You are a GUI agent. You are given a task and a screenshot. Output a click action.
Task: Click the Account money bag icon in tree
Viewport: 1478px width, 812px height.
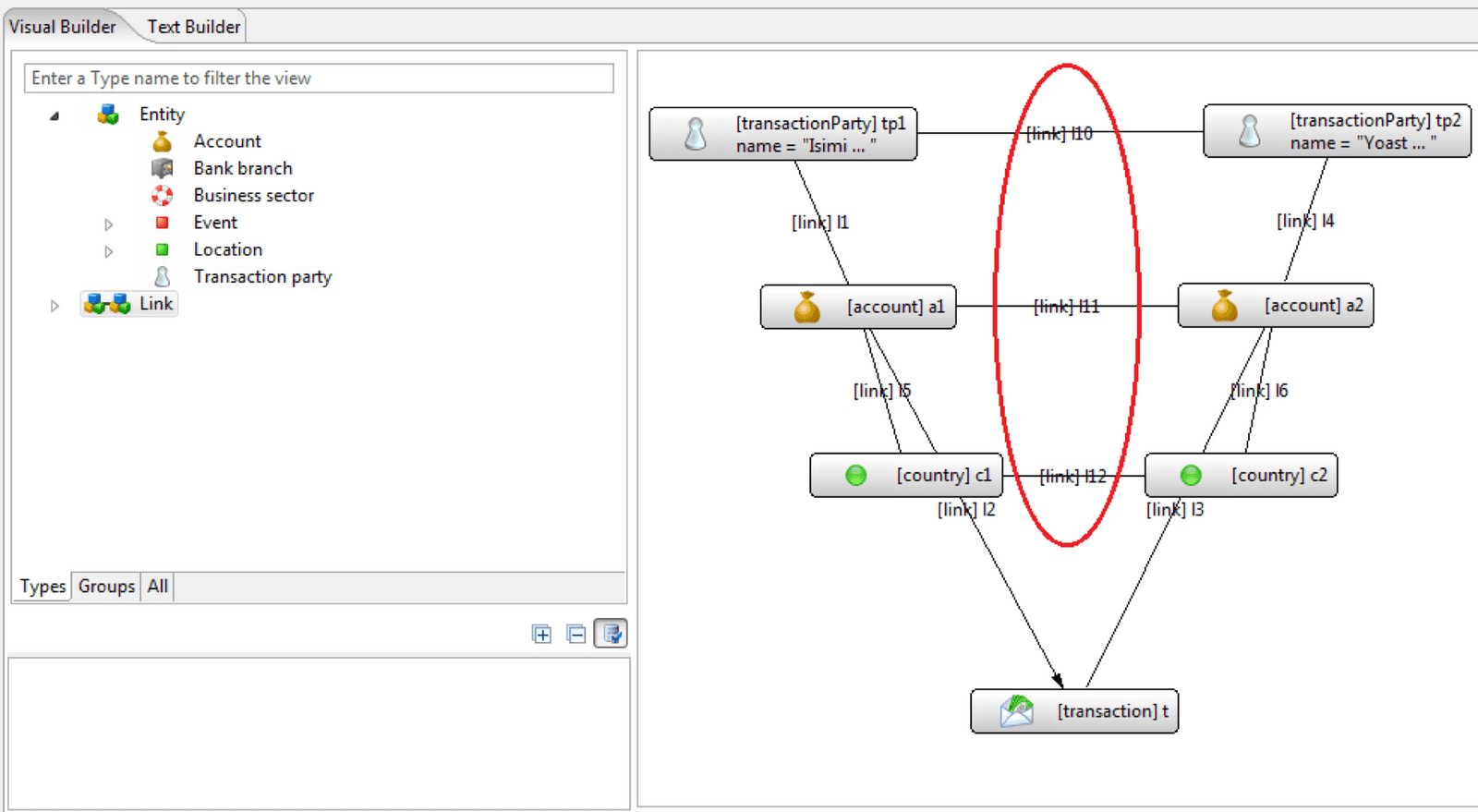(x=163, y=141)
